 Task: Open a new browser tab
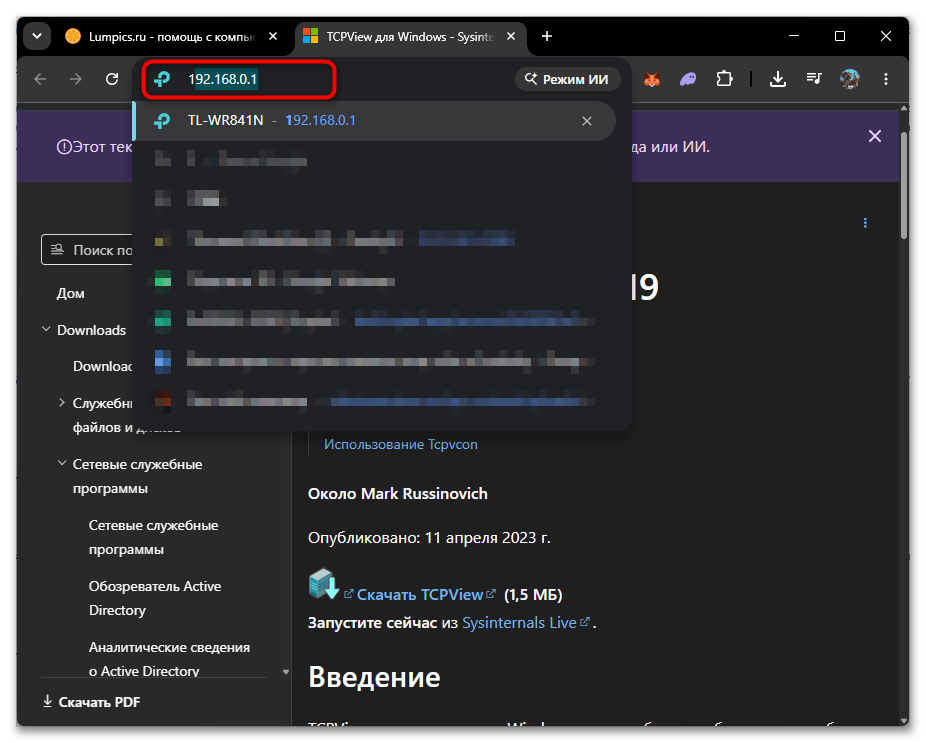pyautogui.click(x=547, y=37)
